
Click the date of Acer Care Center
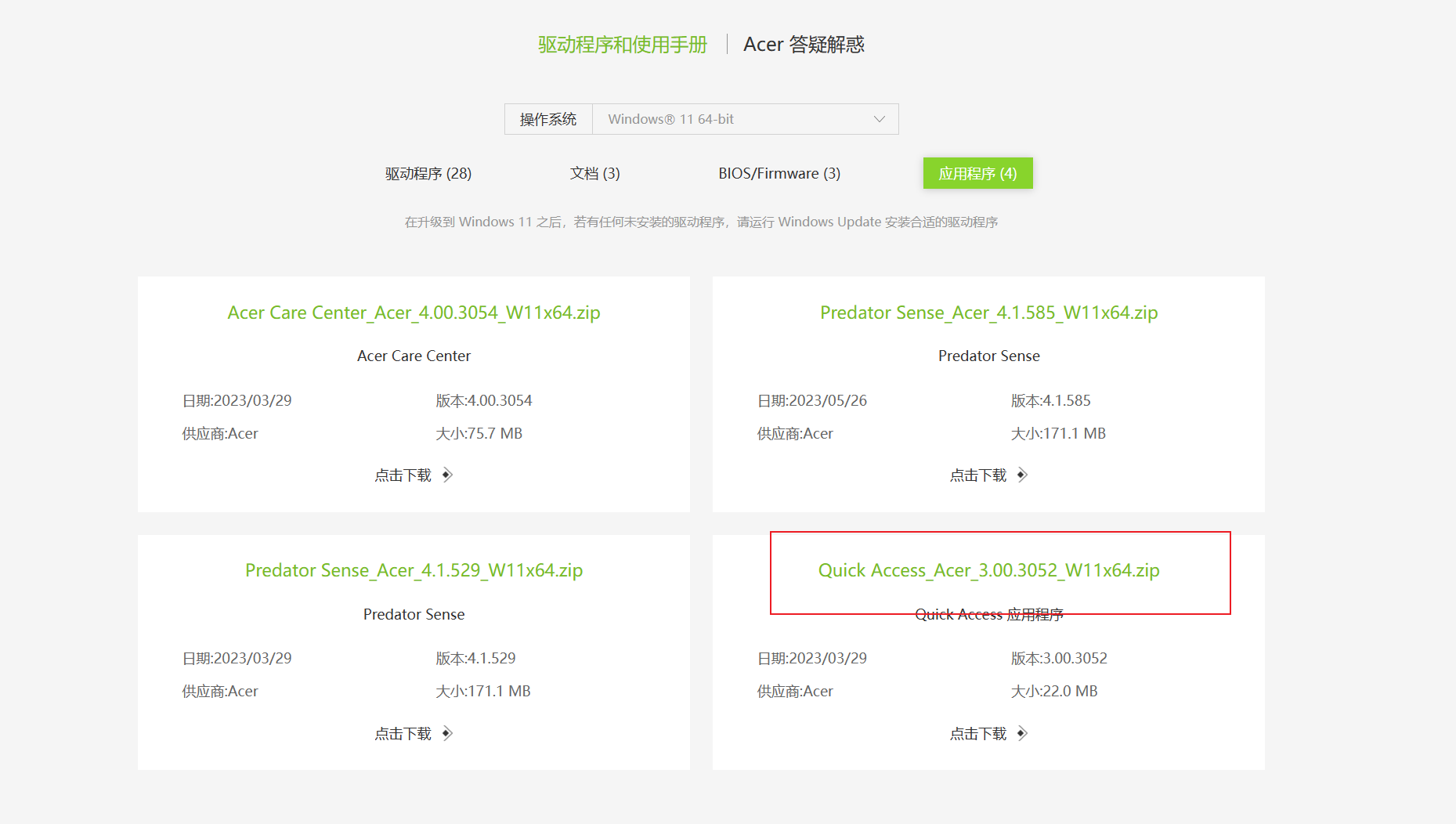coord(237,400)
